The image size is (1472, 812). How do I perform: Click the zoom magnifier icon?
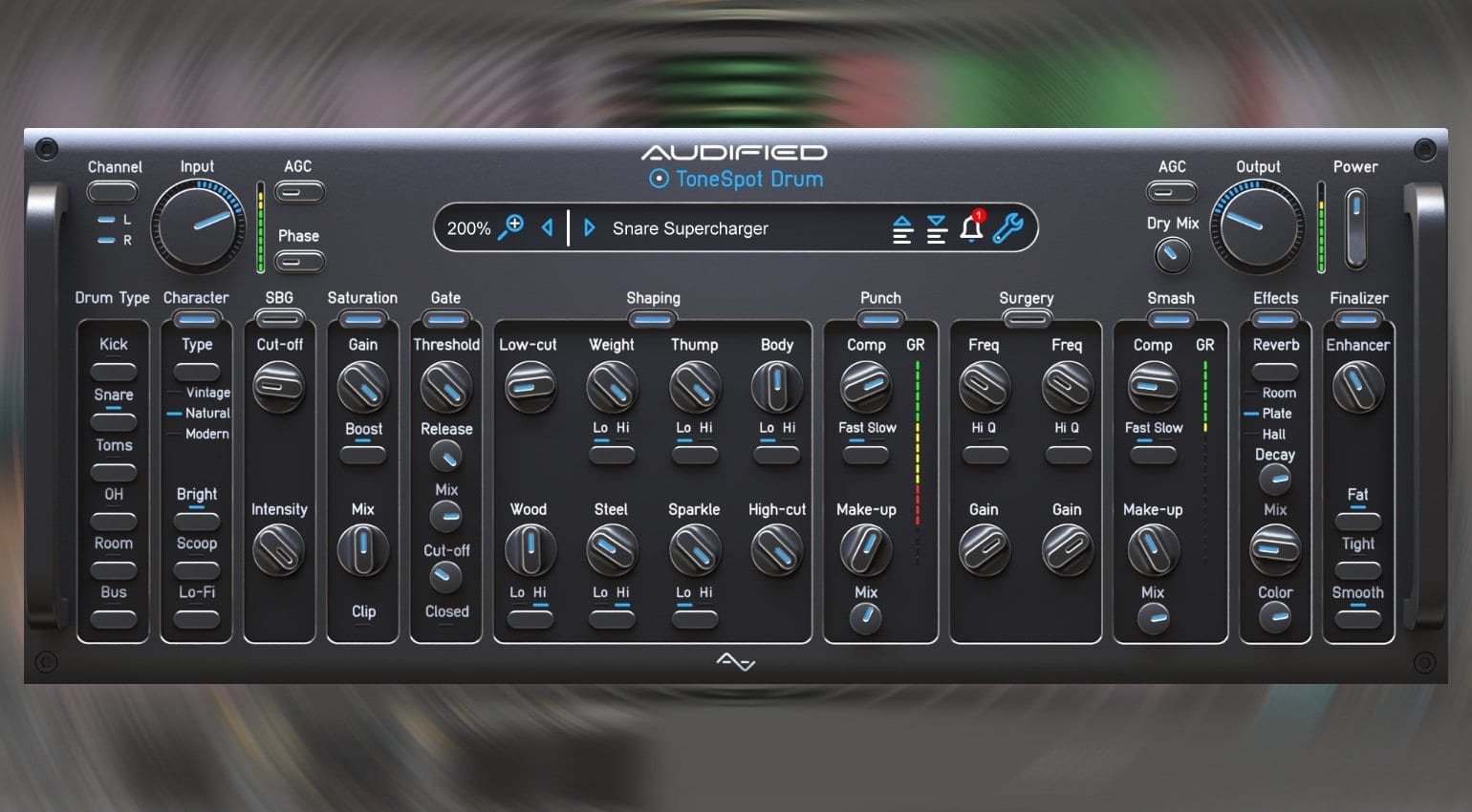click(512, 227)
